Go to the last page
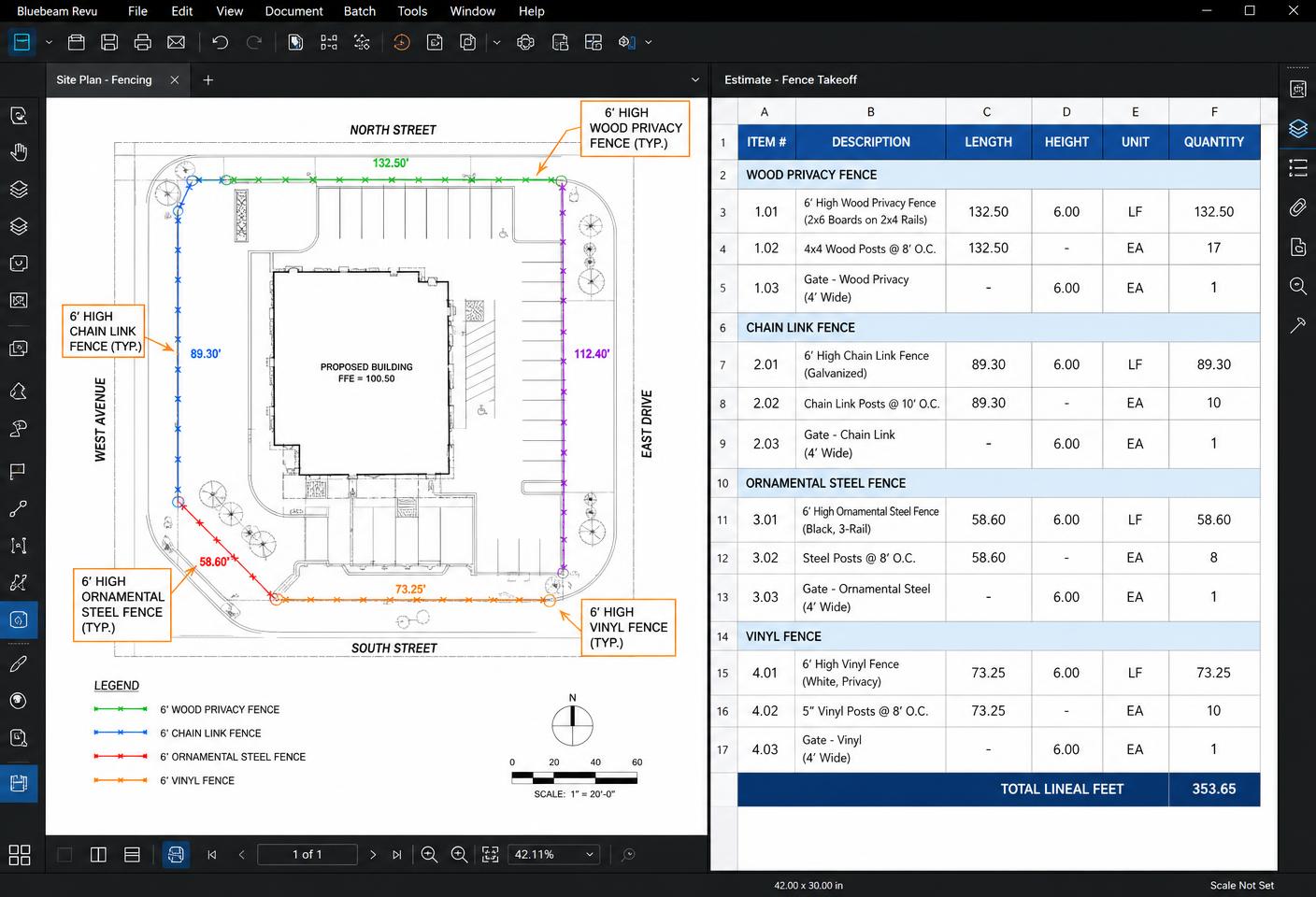 [x=397, y=854]
